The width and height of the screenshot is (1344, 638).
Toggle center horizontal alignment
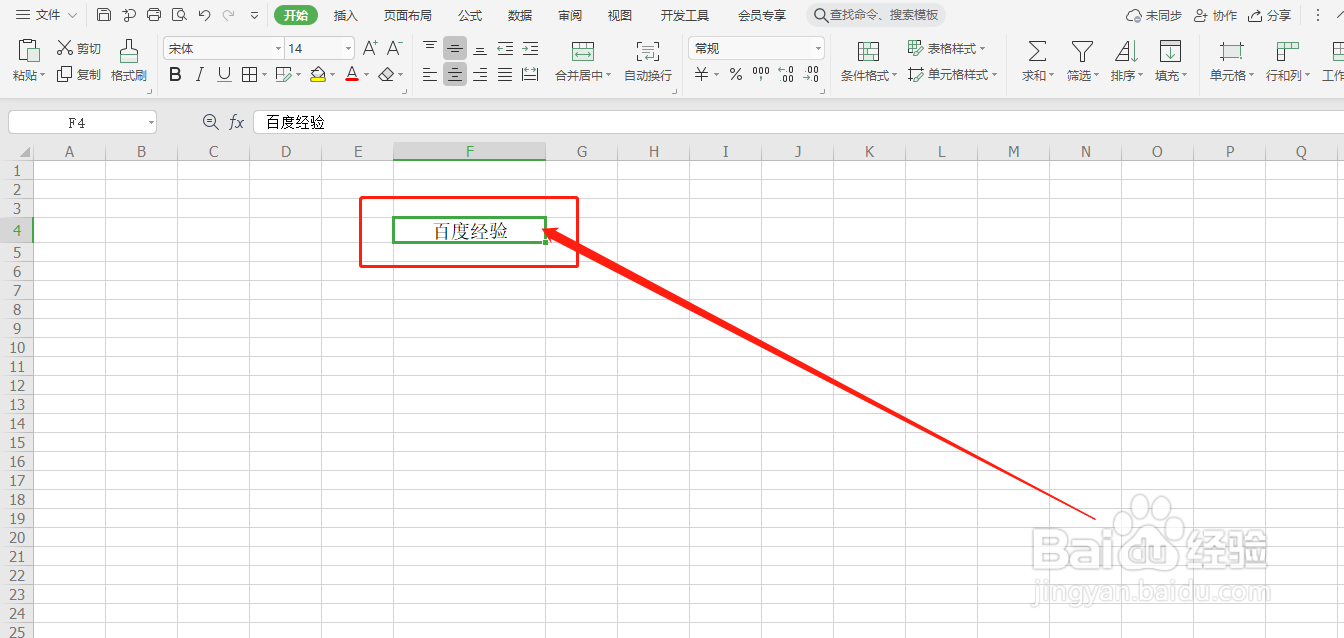[455, 74]
